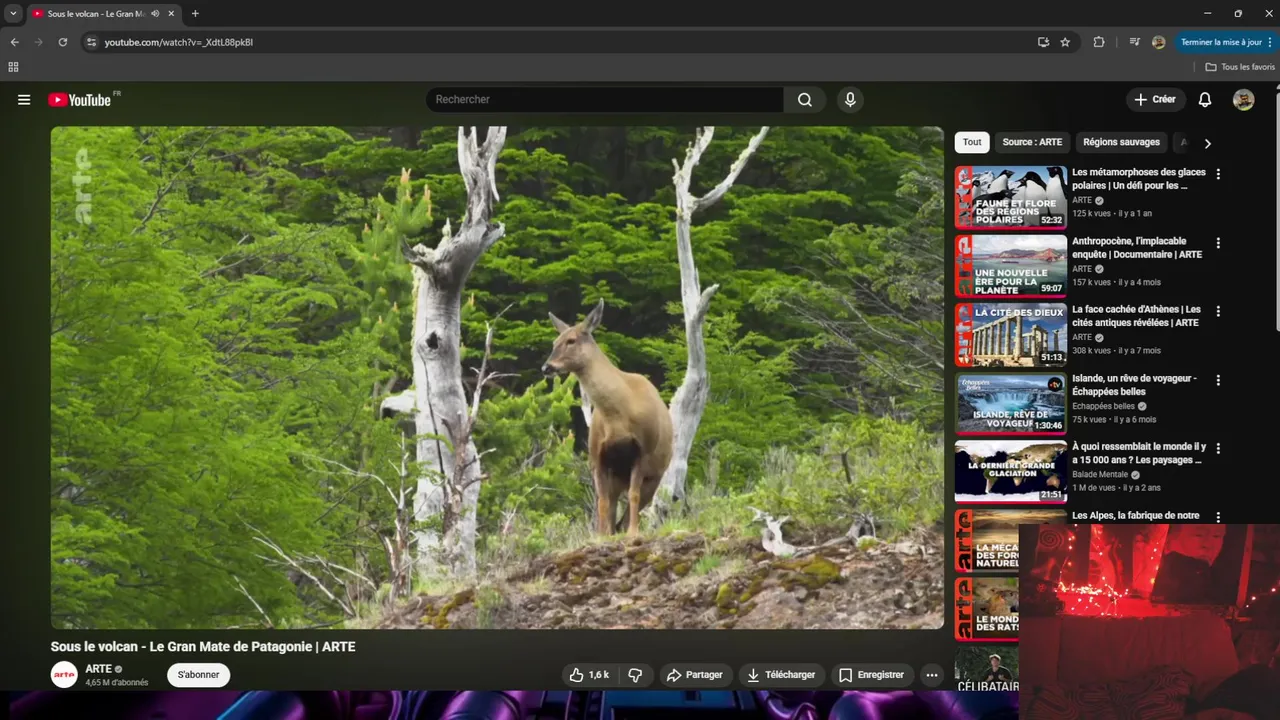Click the video title Sous le volcan
The width and height of the screenshot is (1280, 720).
203,647
